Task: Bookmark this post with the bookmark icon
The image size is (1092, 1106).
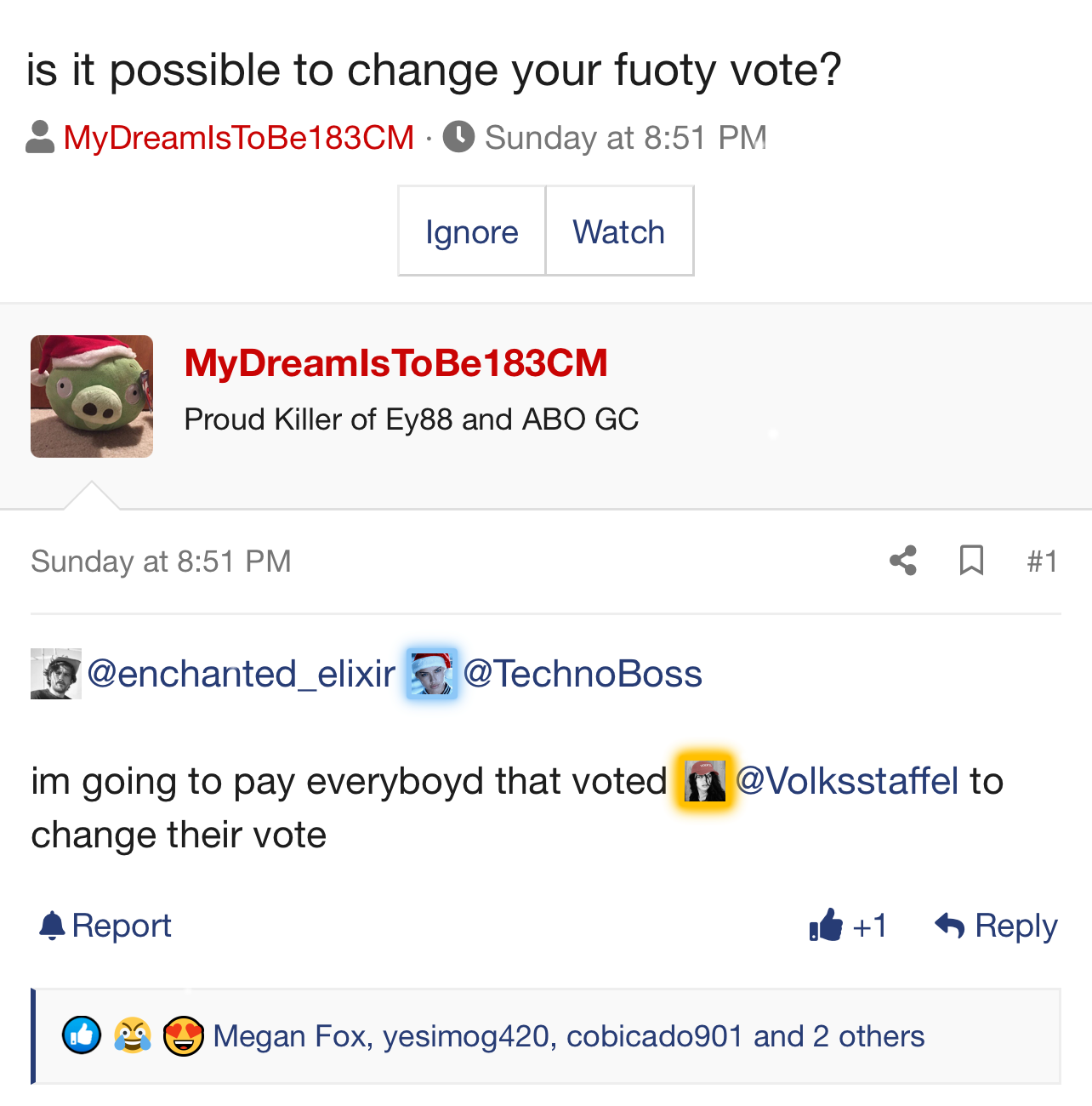Action: pyautogui.click(x=971, y=561)
